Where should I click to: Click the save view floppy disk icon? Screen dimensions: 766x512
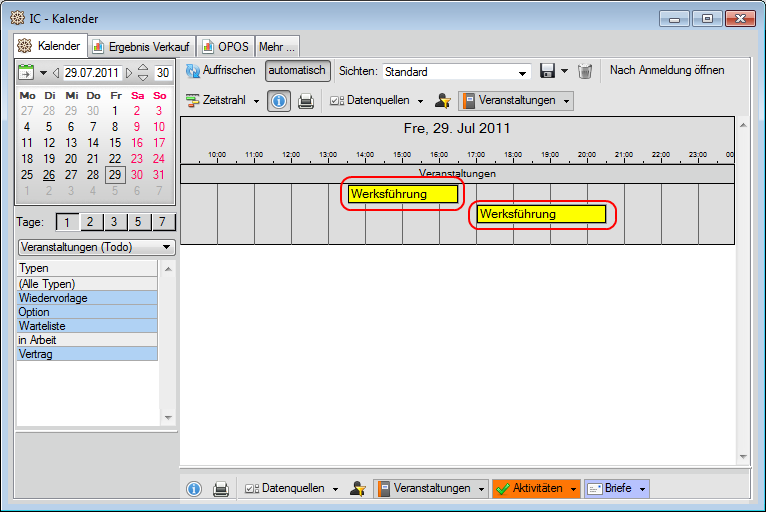point(547,71)
